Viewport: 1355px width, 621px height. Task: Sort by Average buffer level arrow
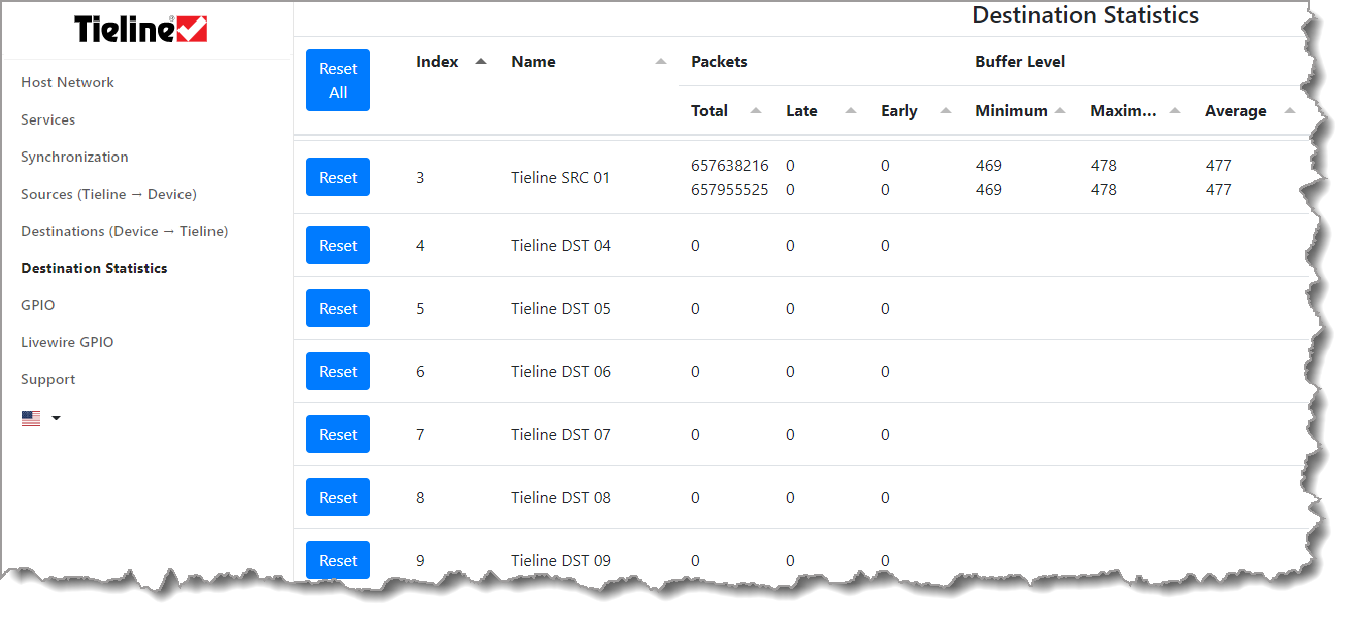click(1289, 111)
